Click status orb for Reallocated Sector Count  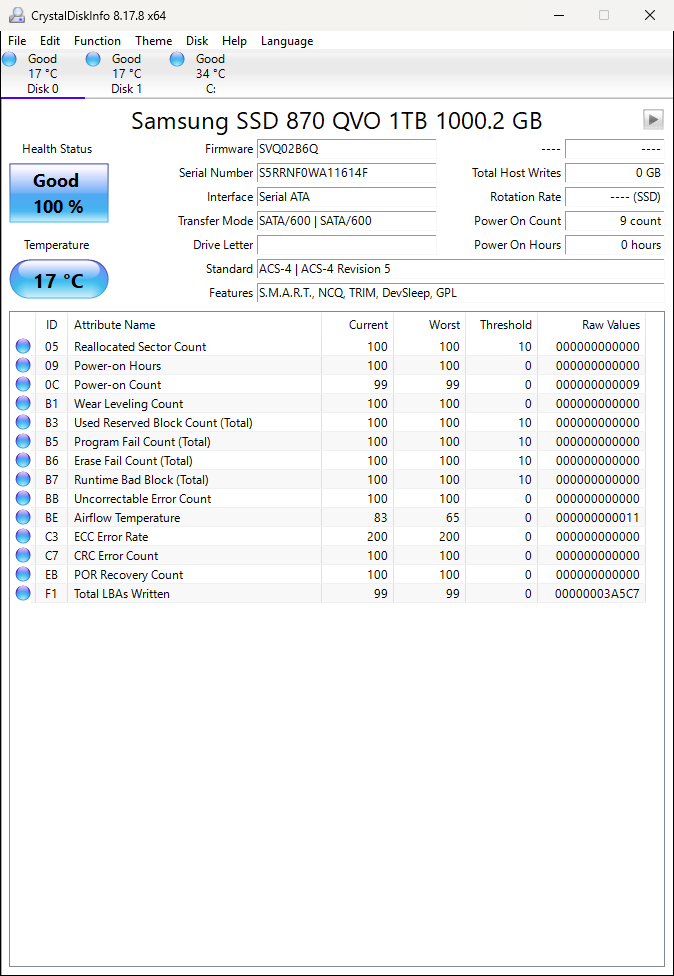click(x=23, y=347)
